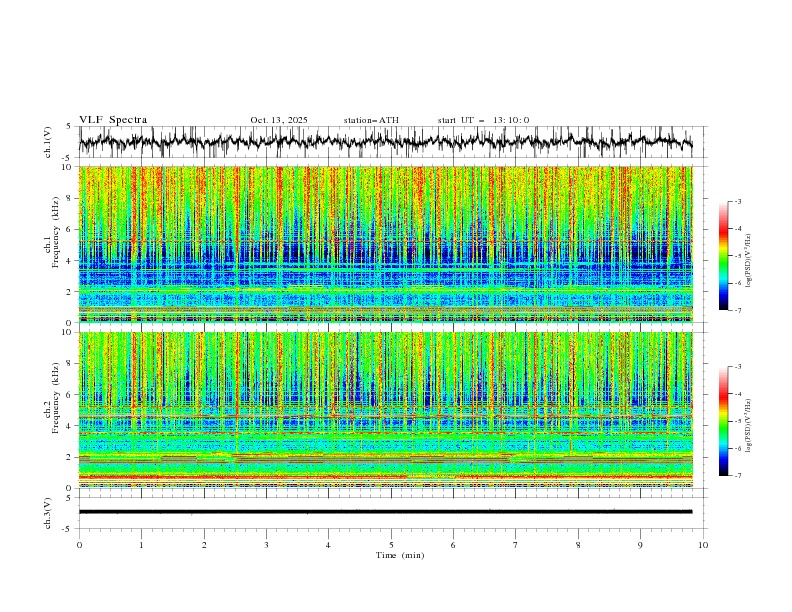Click the "VLF Spectra" title text
Screen dimensions: 792x612
[113, 120]
